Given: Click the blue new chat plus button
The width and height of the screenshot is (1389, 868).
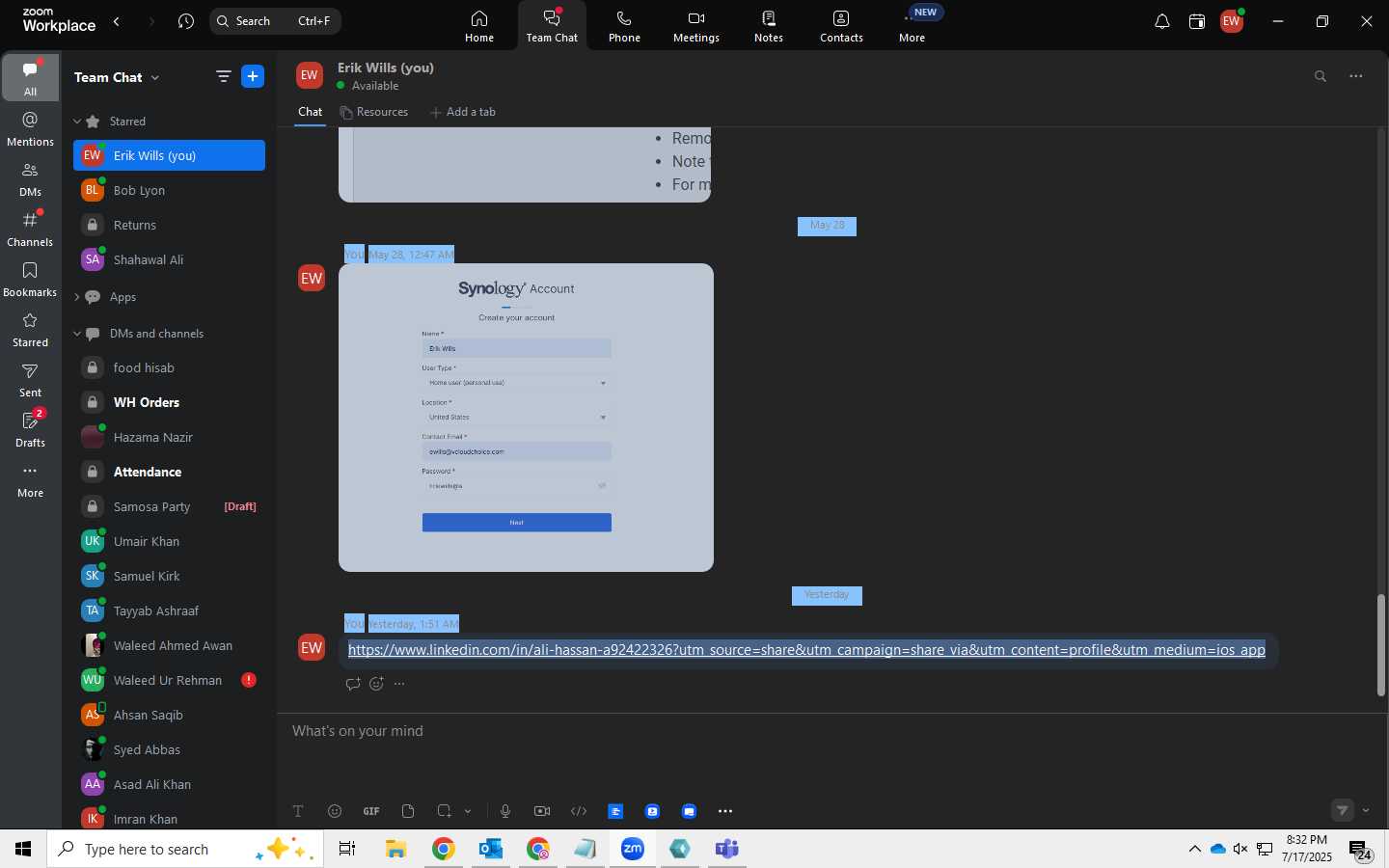Looking at the screenshot, I should pos(253,77).
